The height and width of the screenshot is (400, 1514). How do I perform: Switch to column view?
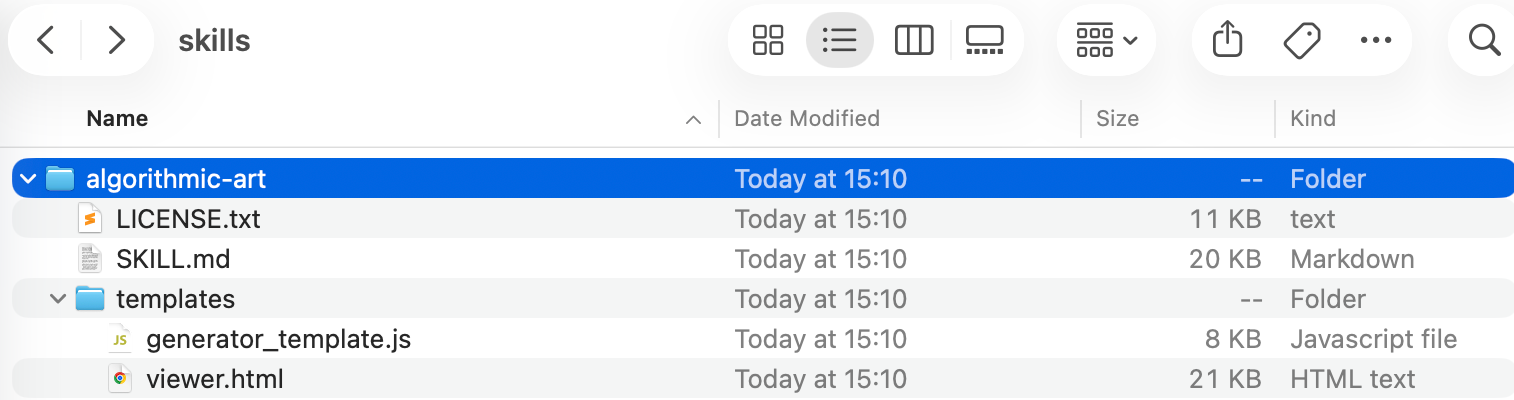click(913, 40)
